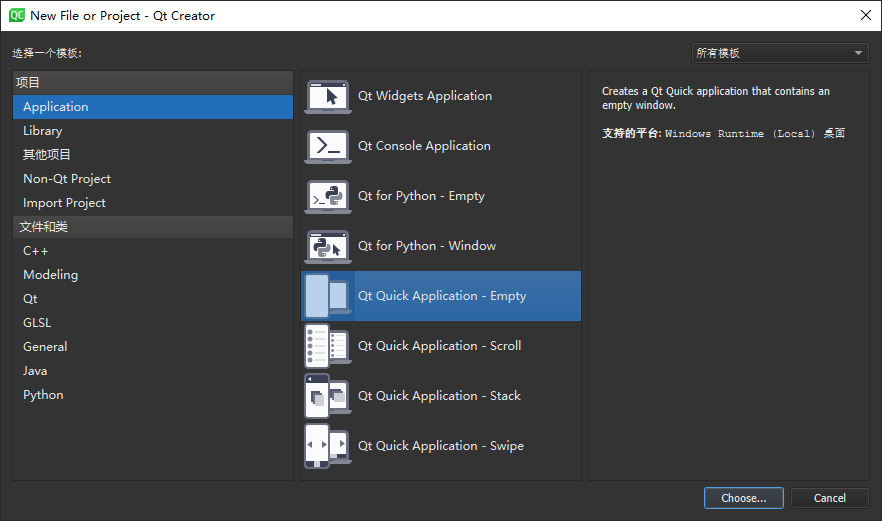Click the Qt Quick Application Stack icon
The width and height of the screenshot is (882, 521).
point(328,396)
